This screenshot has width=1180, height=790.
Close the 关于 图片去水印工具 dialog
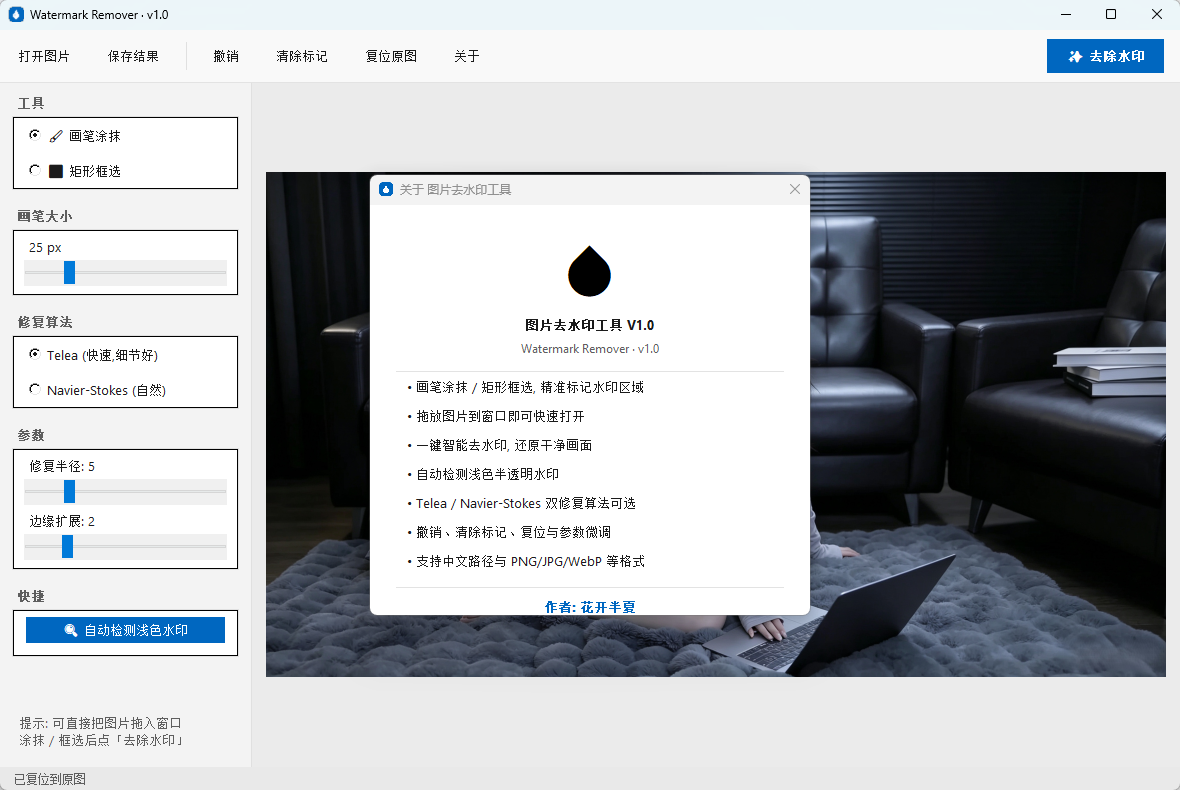coord(795,190)
